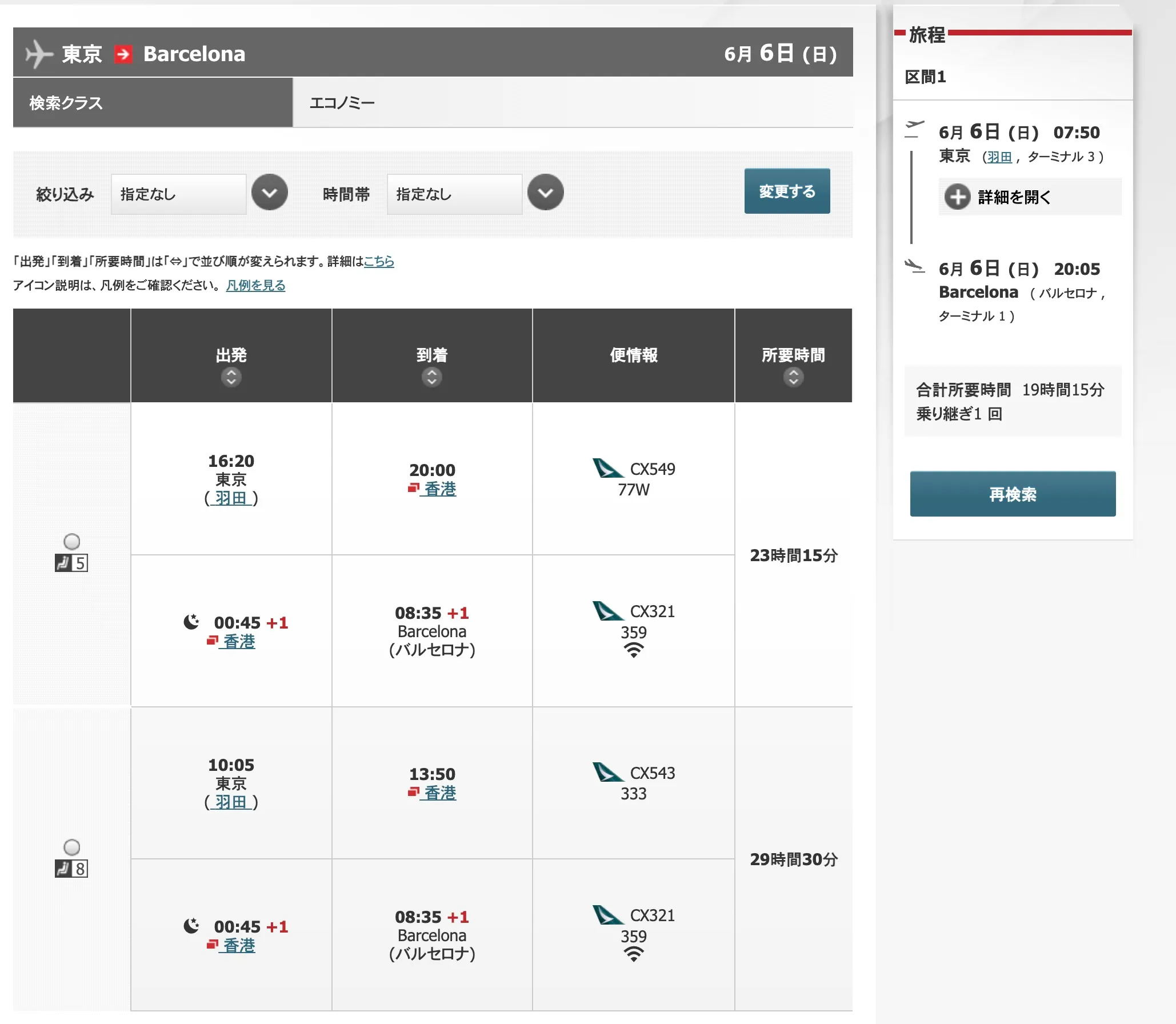
Task: Click the エコノミー class text
Action: [342, 103]
